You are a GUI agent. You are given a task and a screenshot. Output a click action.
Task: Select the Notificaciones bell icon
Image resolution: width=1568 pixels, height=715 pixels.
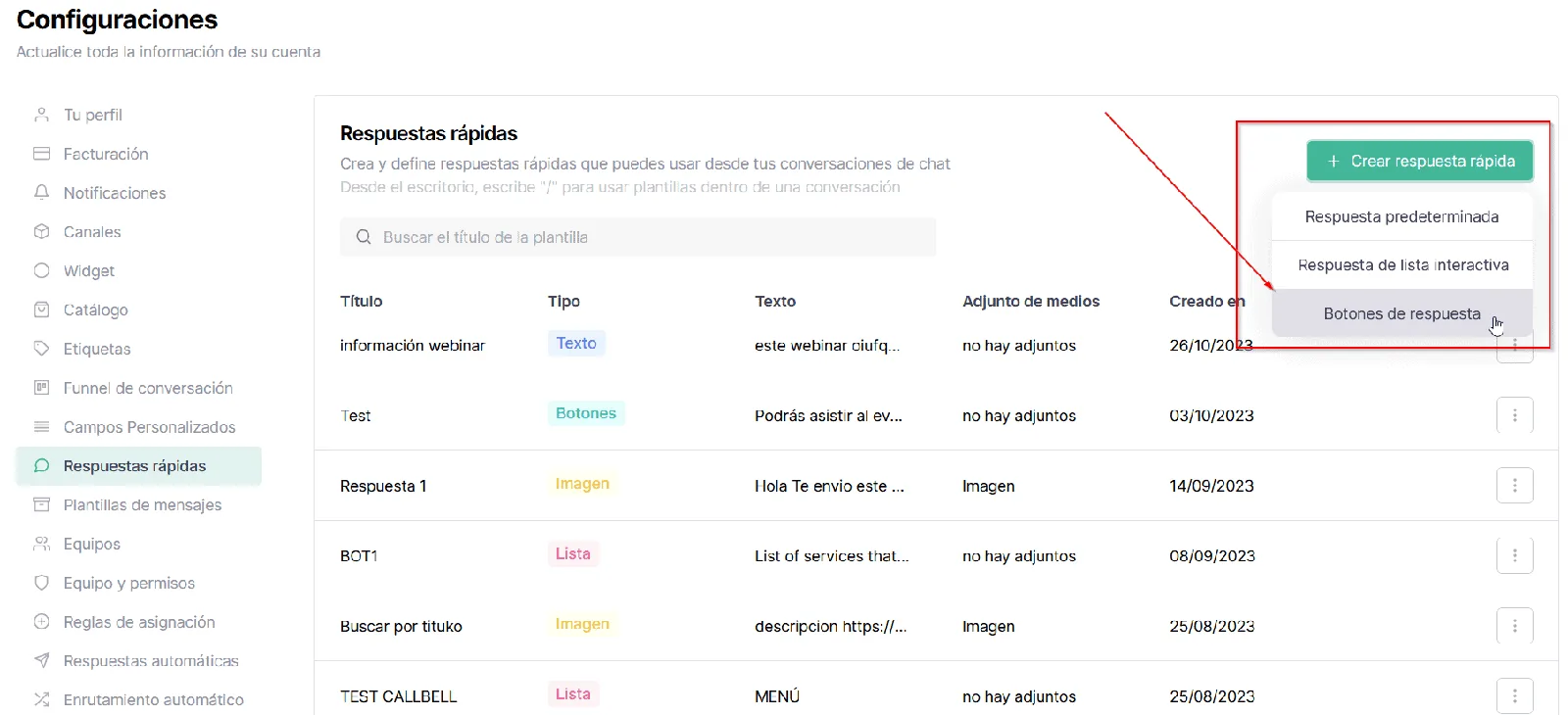click(41, 193)
